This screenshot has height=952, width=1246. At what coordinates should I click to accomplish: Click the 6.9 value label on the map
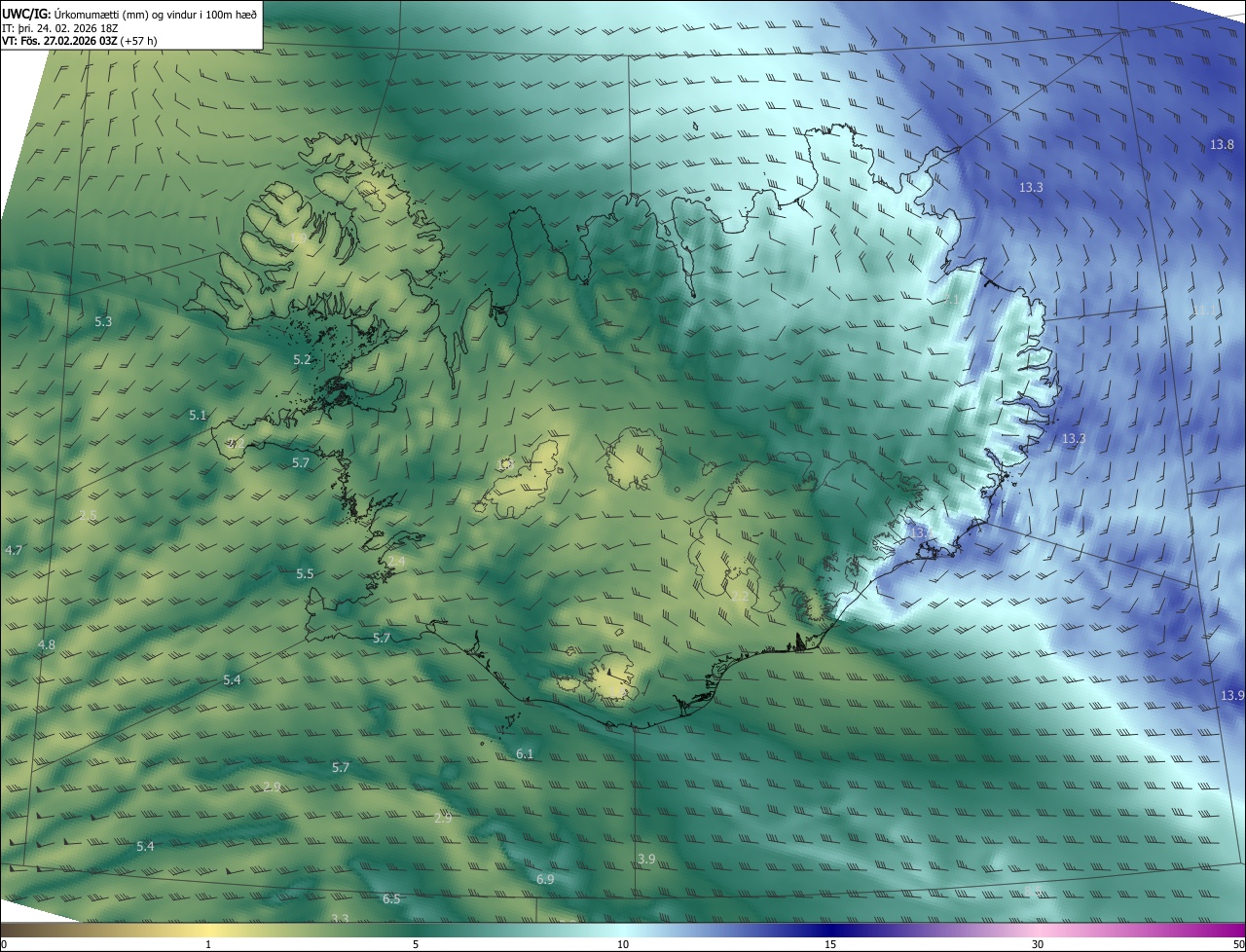tap(545, 880)
